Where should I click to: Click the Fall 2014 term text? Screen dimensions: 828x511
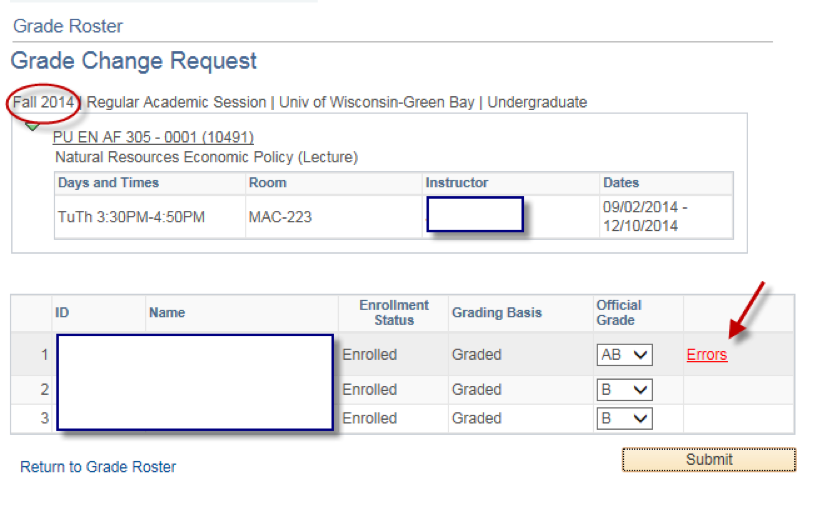pos(43,102)
